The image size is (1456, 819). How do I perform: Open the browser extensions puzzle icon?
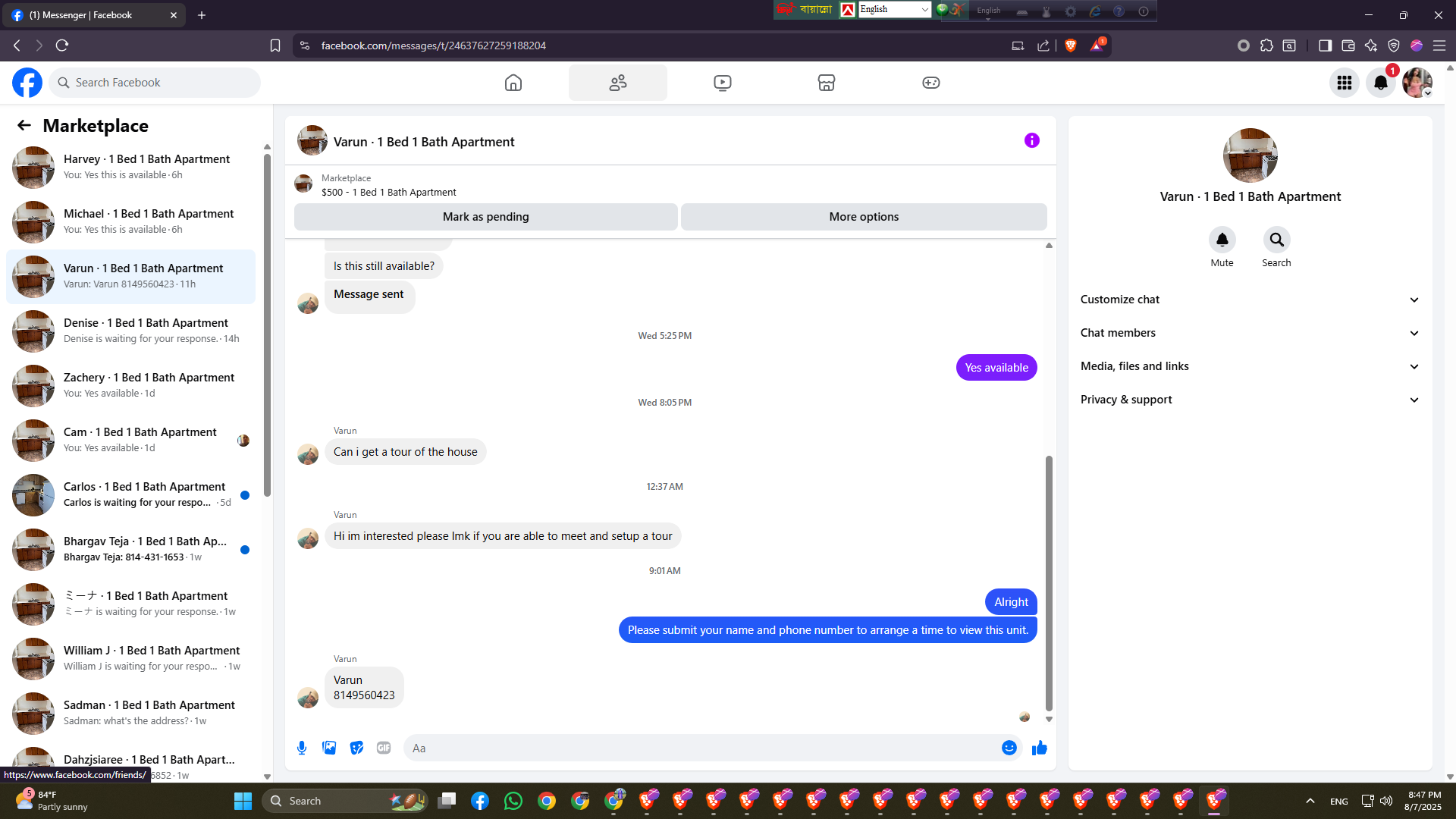(1266, 45)
